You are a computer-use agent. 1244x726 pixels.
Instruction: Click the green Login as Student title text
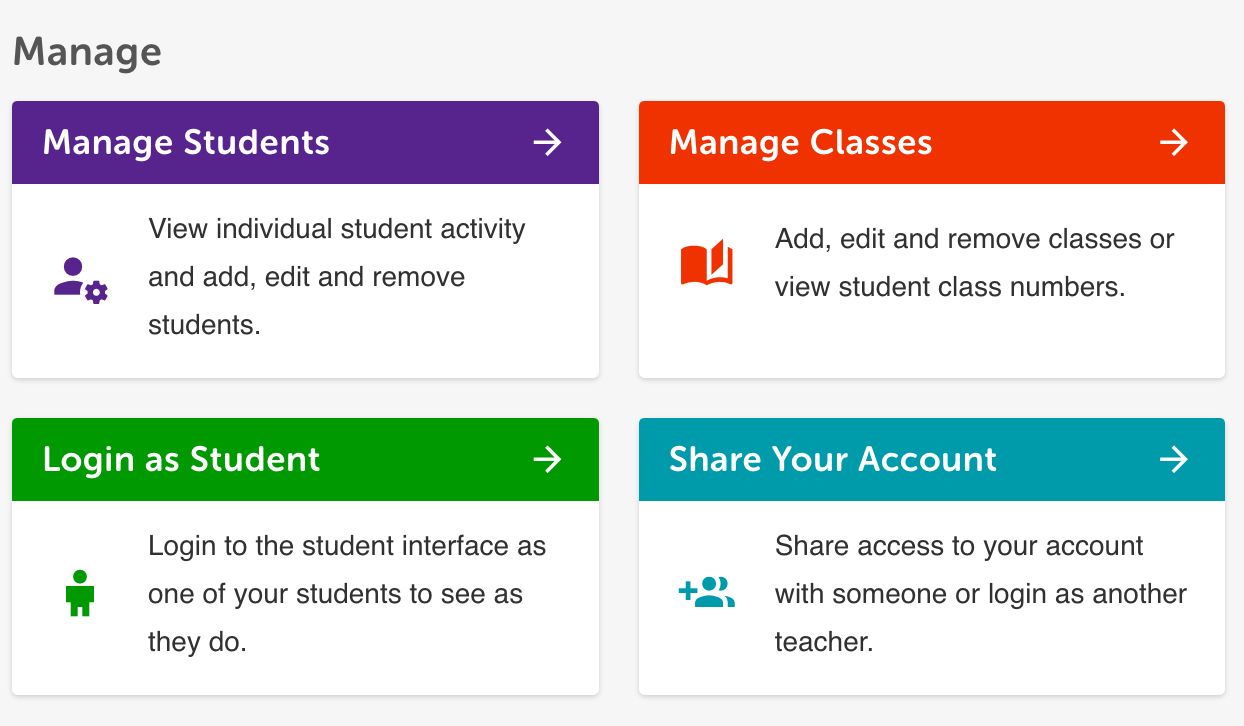click(x=181, y=459)
